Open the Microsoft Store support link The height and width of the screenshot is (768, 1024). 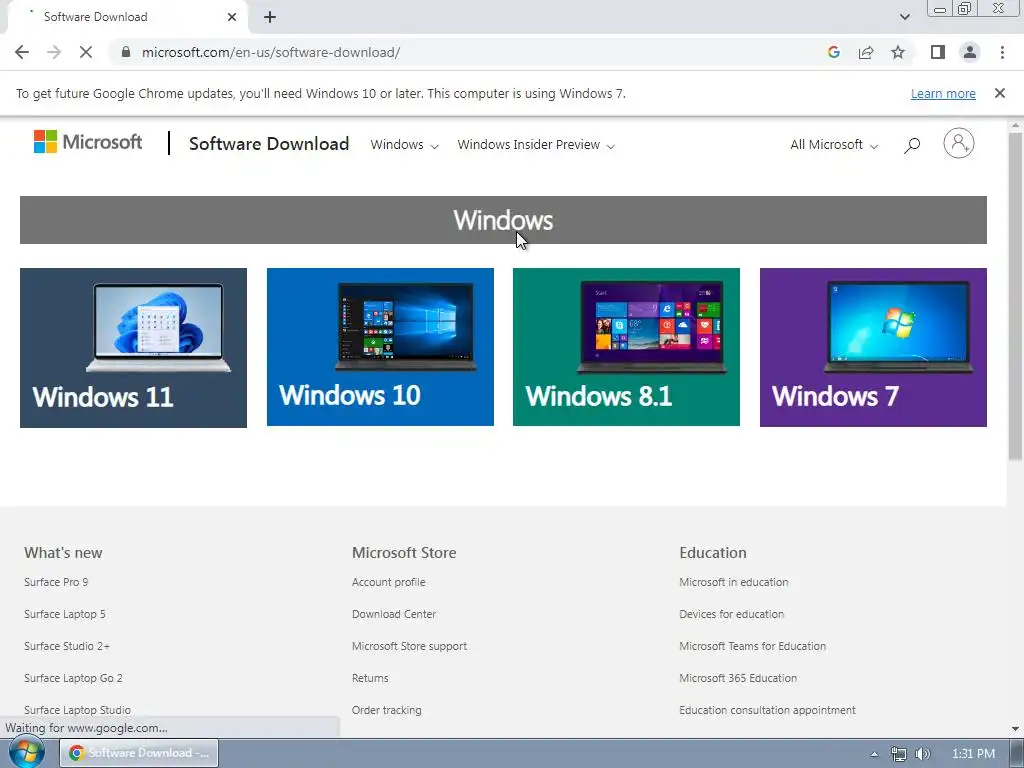click(x=409, y=646)
